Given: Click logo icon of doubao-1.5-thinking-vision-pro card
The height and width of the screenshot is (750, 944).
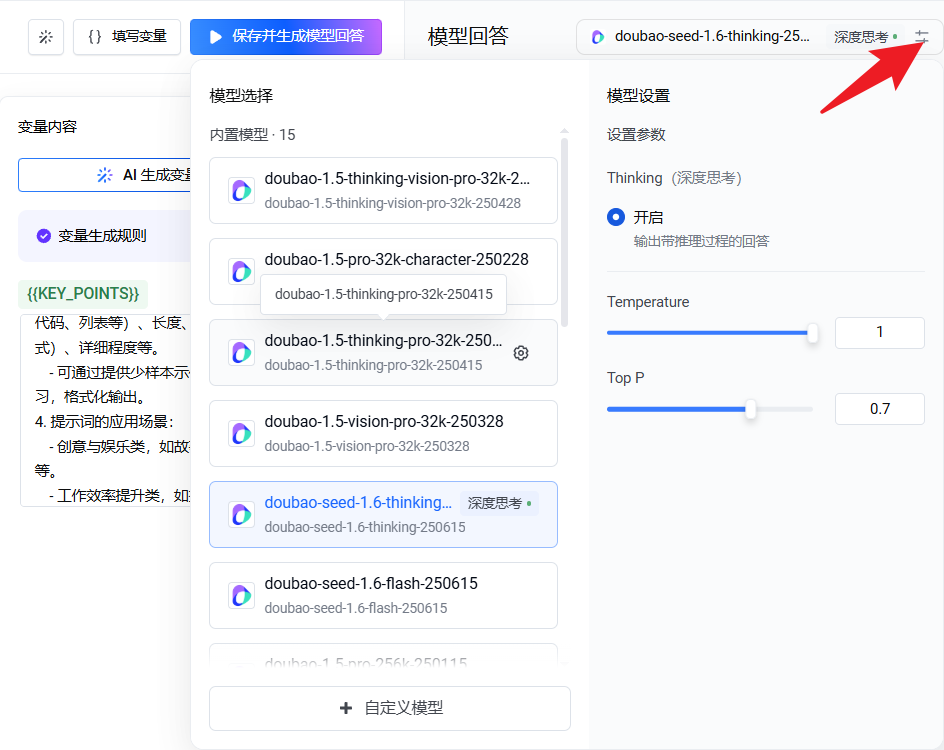Looking at the screenshot, I should pos(242,190).
